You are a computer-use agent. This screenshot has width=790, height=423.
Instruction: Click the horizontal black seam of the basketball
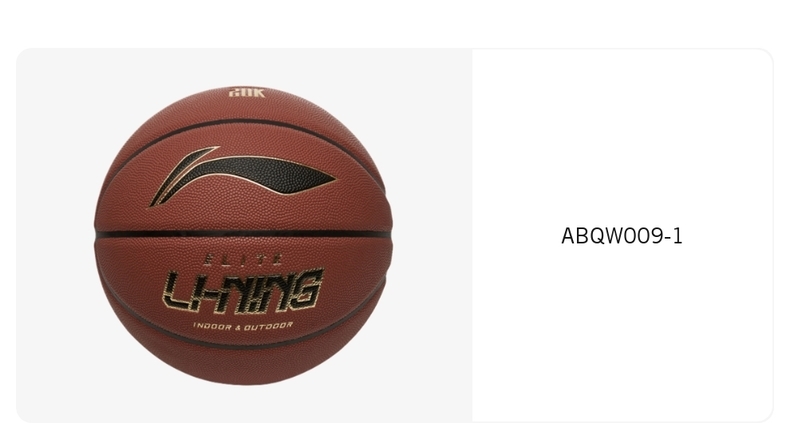(243, 234)
